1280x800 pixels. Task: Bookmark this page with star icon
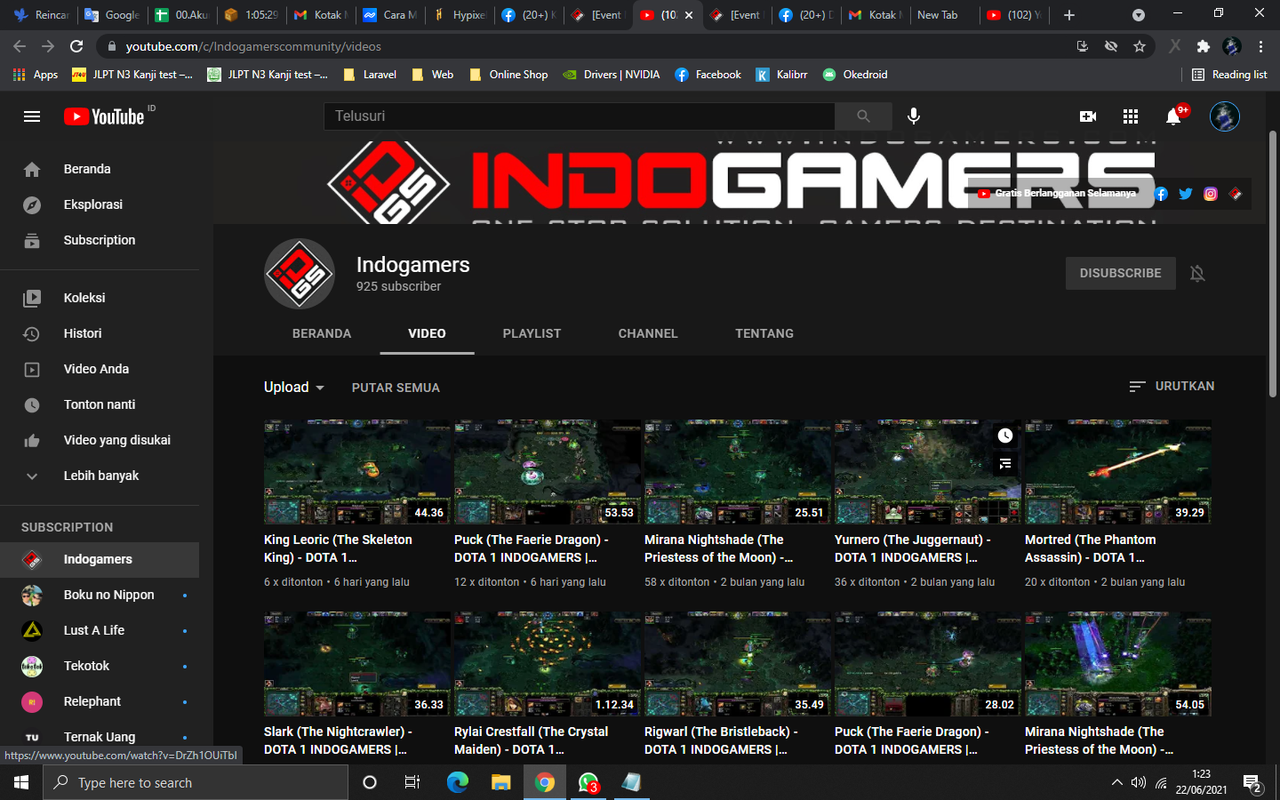(1139, 46)
